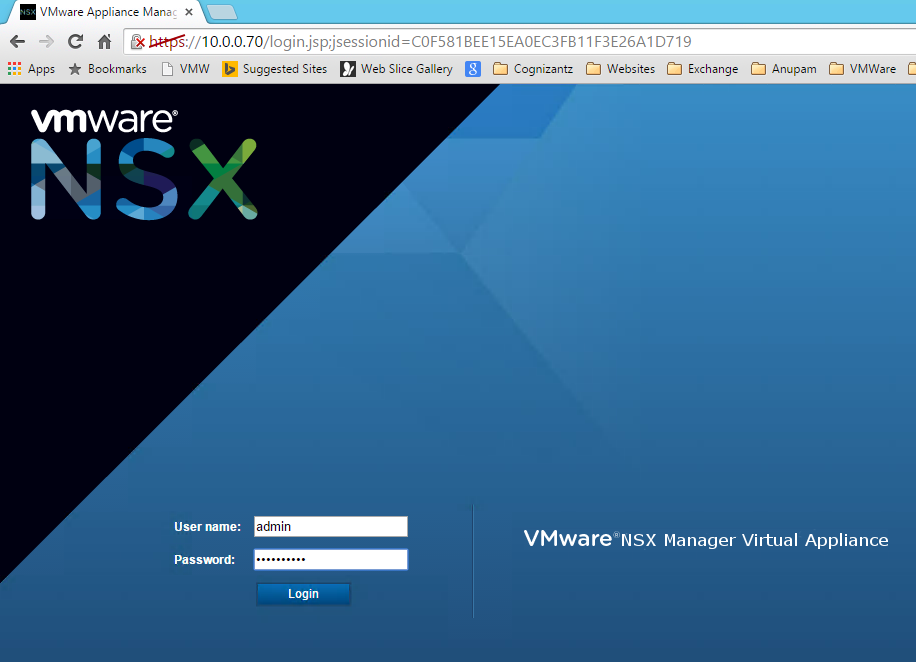
Task: Click the Forward navigation arrow
Action: coord(46,42)
